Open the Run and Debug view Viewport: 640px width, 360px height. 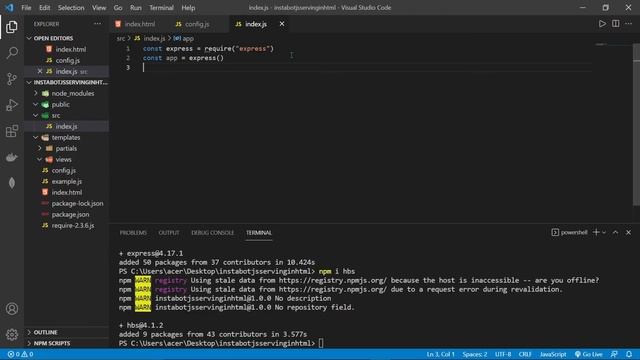point(12,105)
